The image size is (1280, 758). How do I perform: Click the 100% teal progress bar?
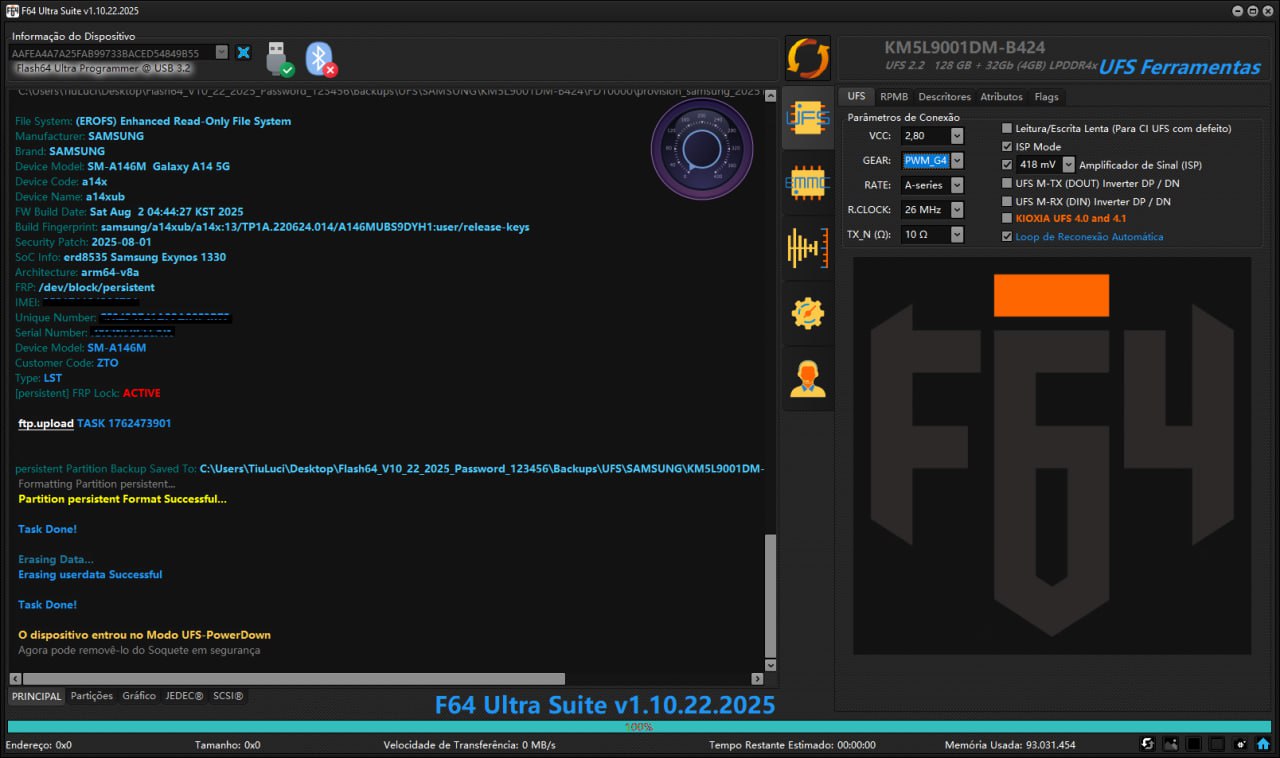click(x=639, y=727)
